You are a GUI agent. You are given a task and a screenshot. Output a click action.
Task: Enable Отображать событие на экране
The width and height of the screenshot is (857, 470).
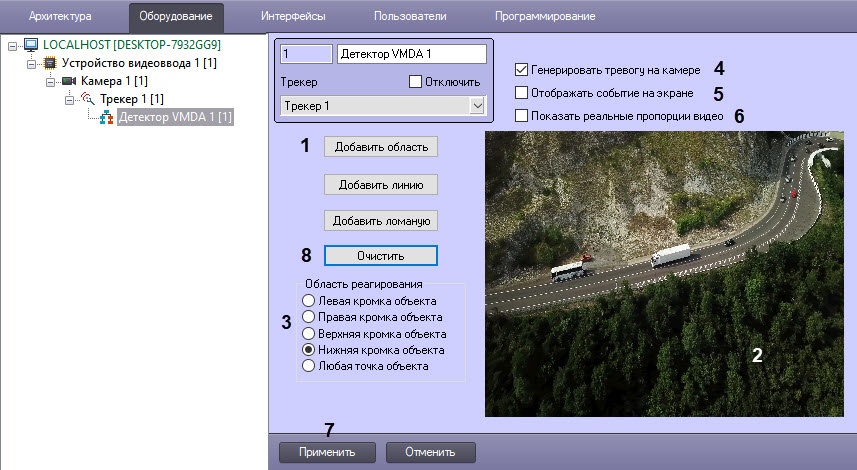[520, 93]
